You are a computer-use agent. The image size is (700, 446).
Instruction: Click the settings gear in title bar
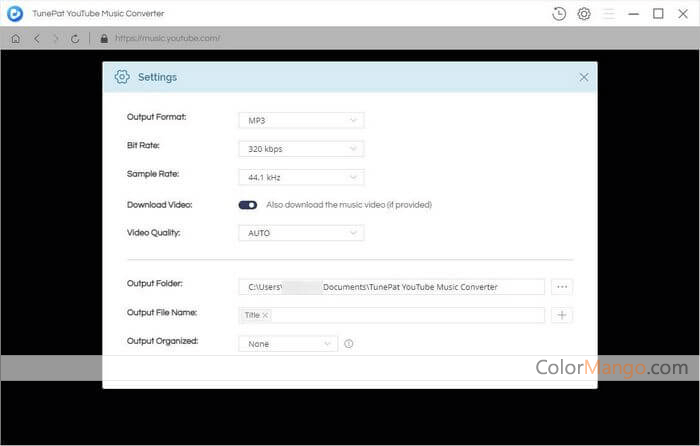(584, 14)
